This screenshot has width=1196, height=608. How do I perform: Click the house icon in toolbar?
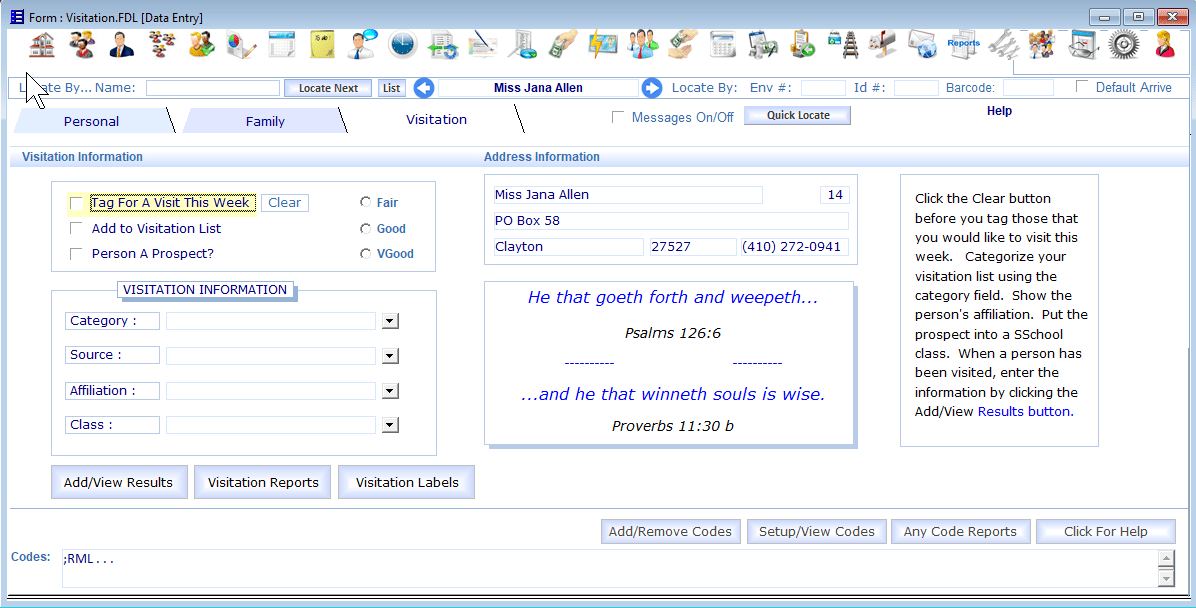[x=42, y=45]
